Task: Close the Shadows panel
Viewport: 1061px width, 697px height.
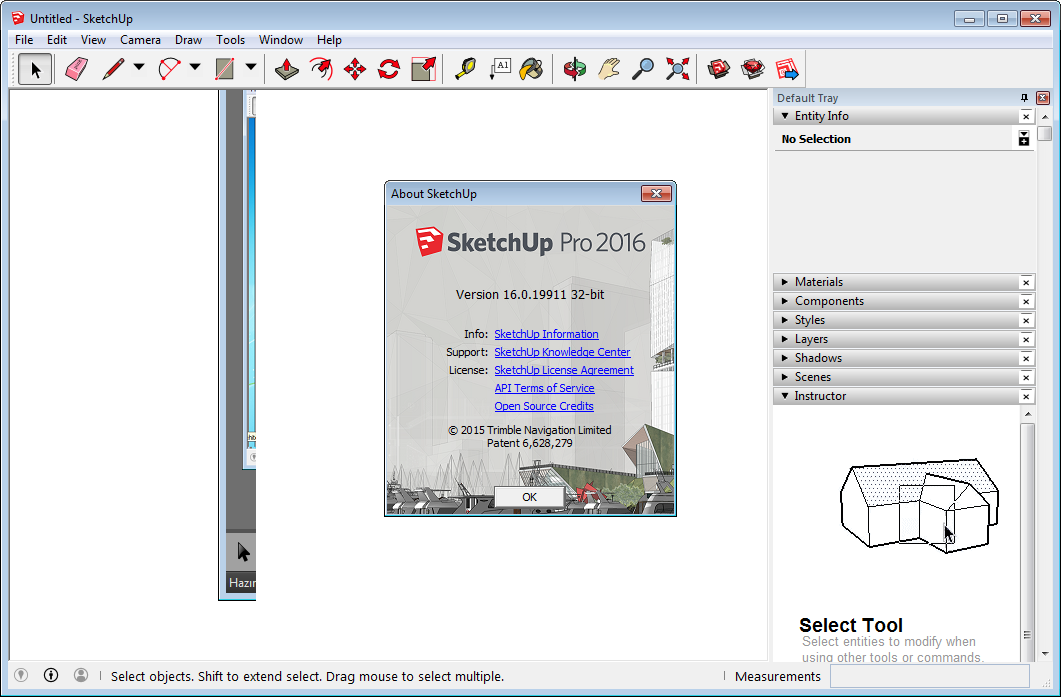Action: 1026,358
